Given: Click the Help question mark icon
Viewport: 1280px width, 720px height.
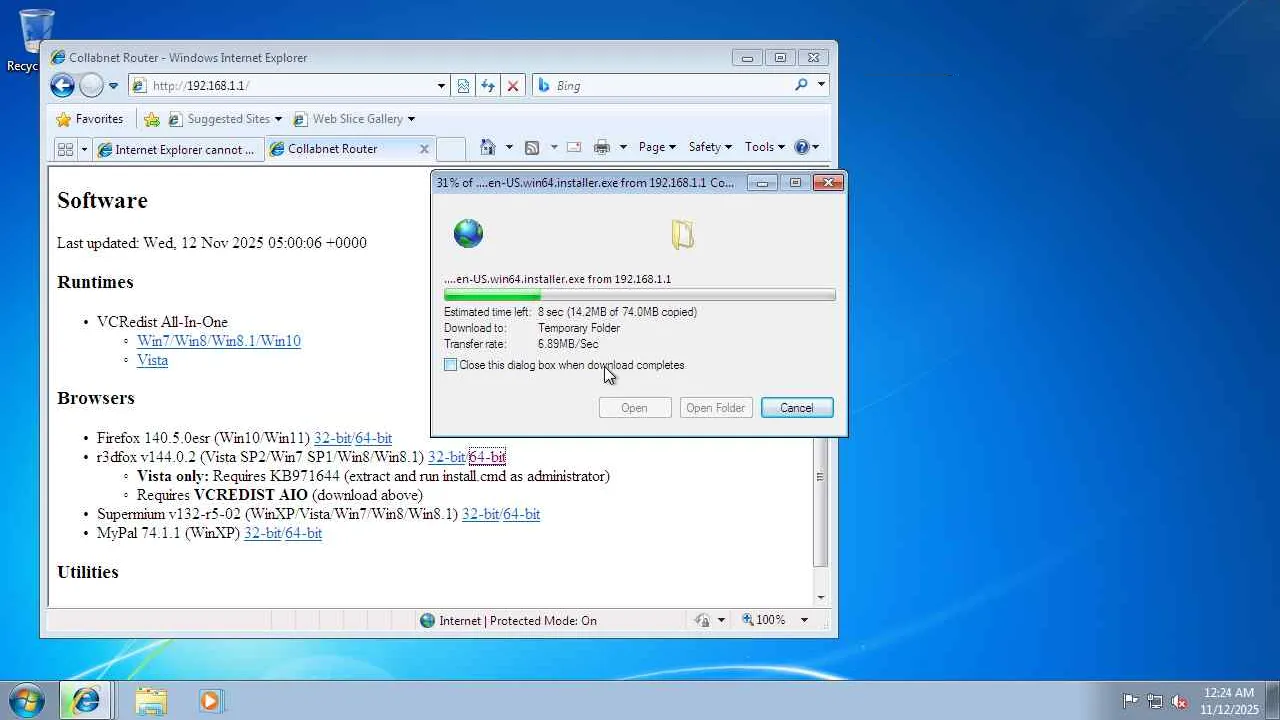Looking at the screenshot, I should [x=801, y=147].
